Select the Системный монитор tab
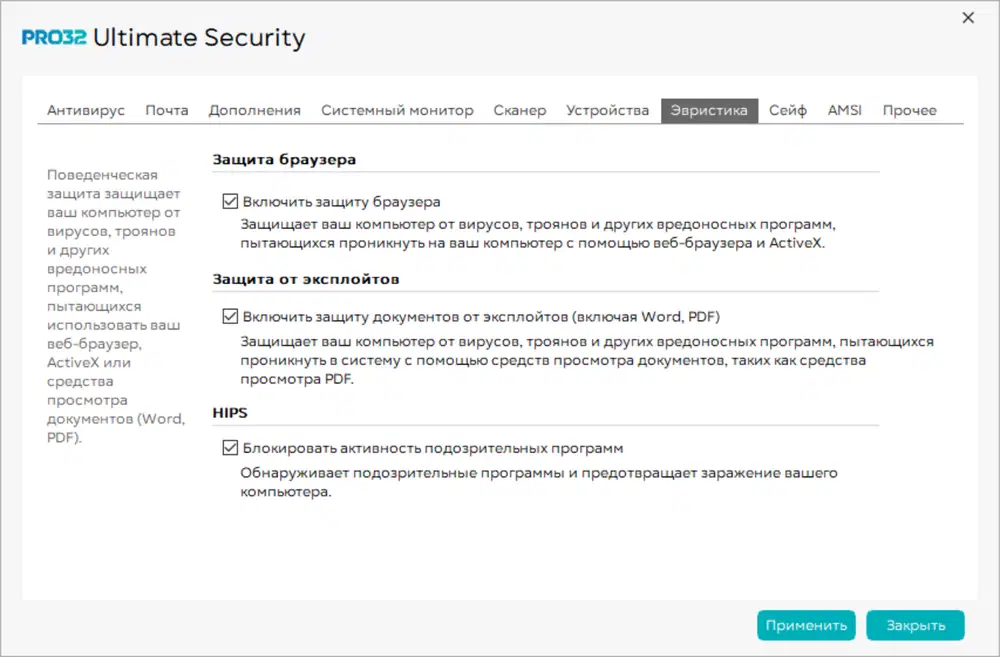The height and width of the screenshot is (657, 1000). [x=397, y=110]
